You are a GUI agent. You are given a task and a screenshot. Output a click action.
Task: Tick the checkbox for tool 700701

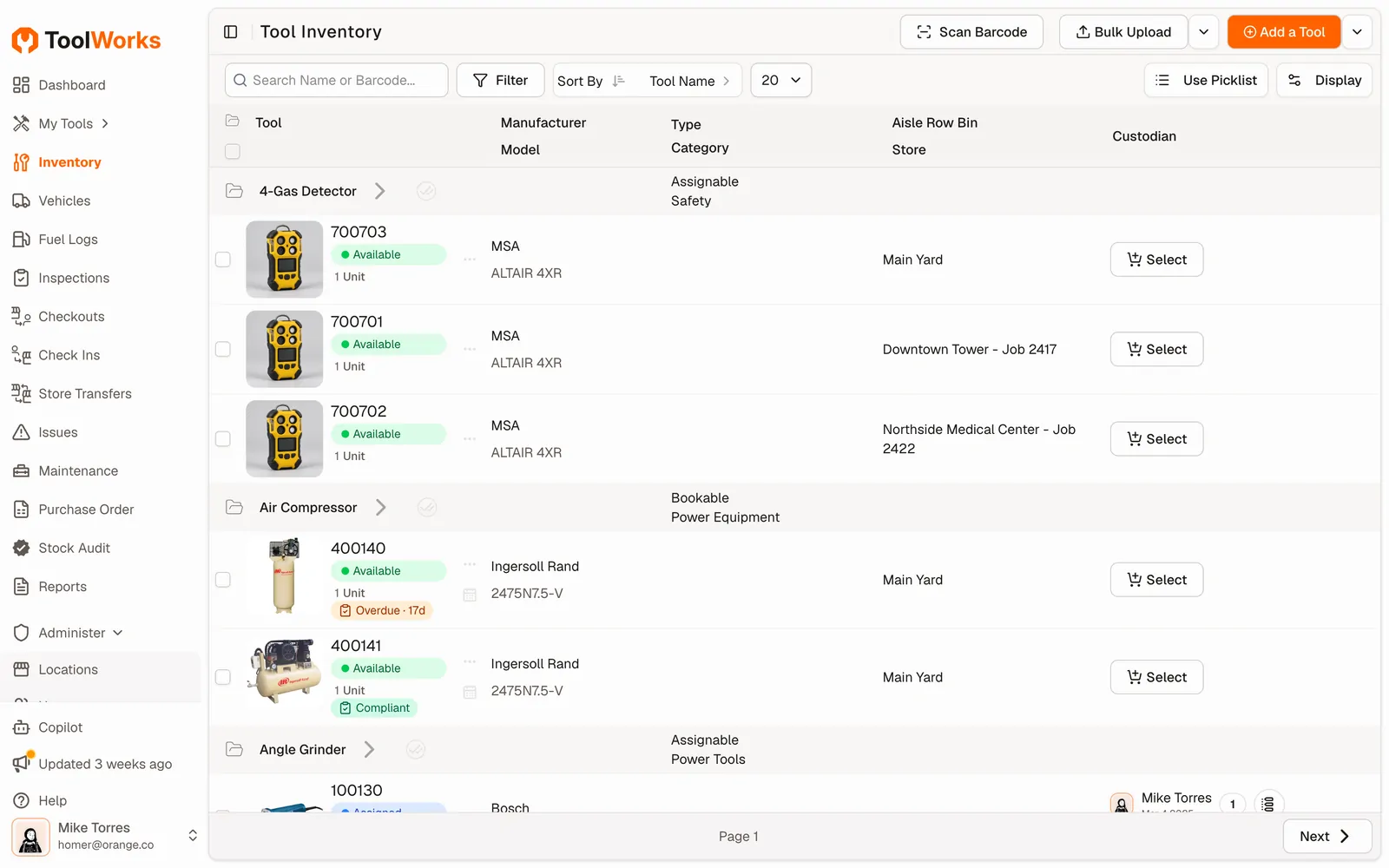(223, 349)
